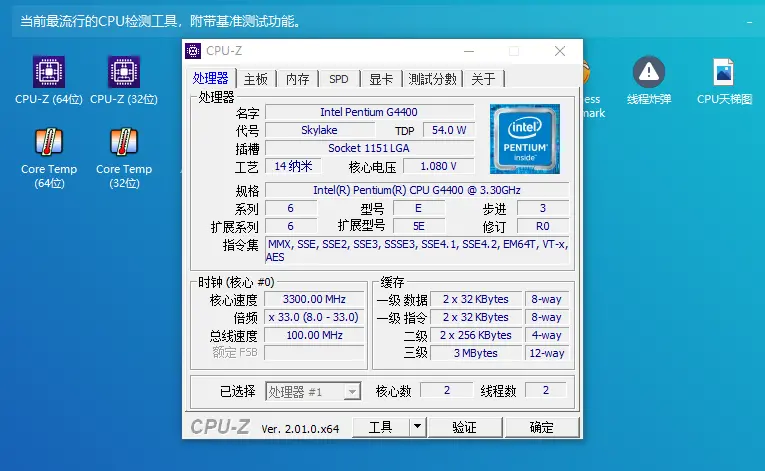The image size is (765, 471).
Task: Click the x 33.0 (8.0 - 33.0) multiplier value
Action: [x=314, y=317]
